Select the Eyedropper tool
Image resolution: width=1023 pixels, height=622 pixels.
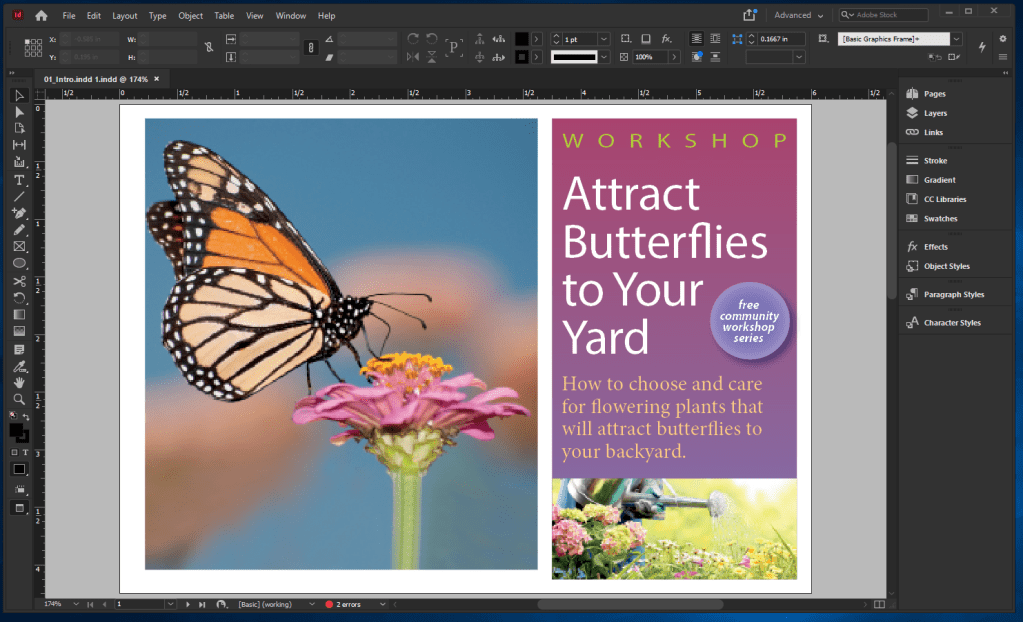pos(19,365)
